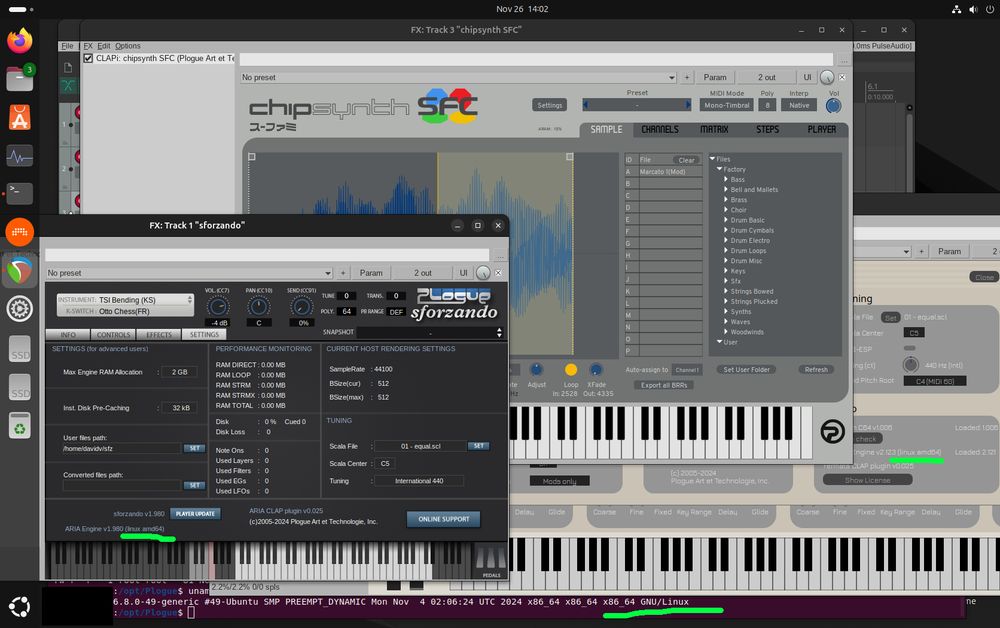Image resolution: width=1000 pixels, height=628 pixels.
Task: Click the sforzando PAN (CC10) knob
Action: [x=258, y=307]
